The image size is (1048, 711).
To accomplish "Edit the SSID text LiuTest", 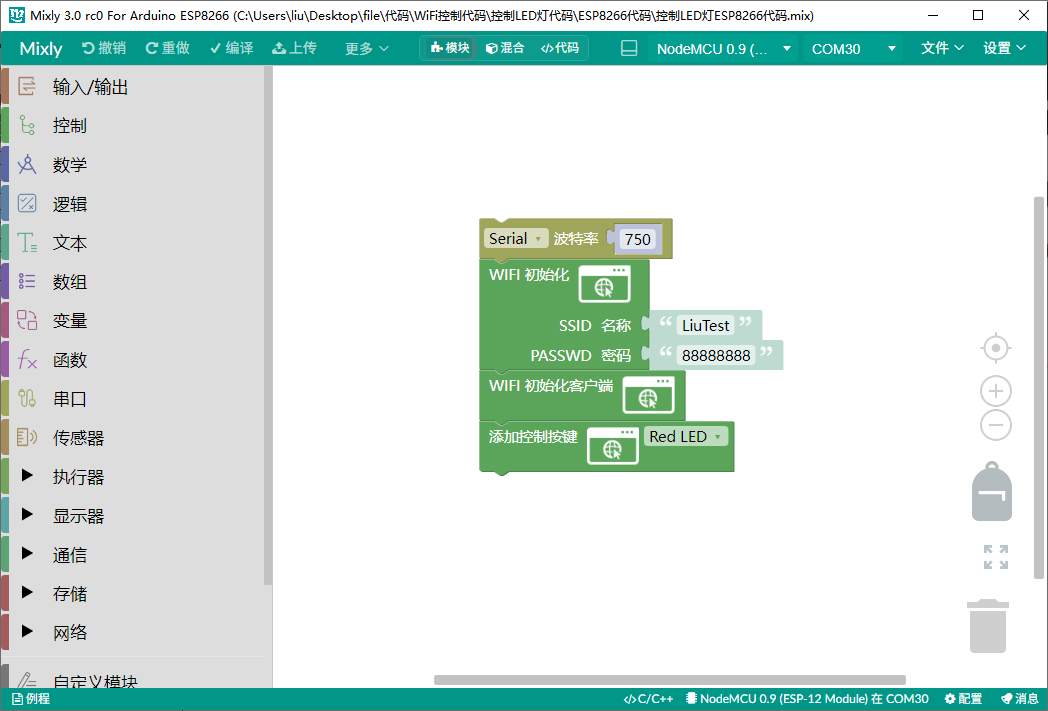I will click(x=705, y=325).
